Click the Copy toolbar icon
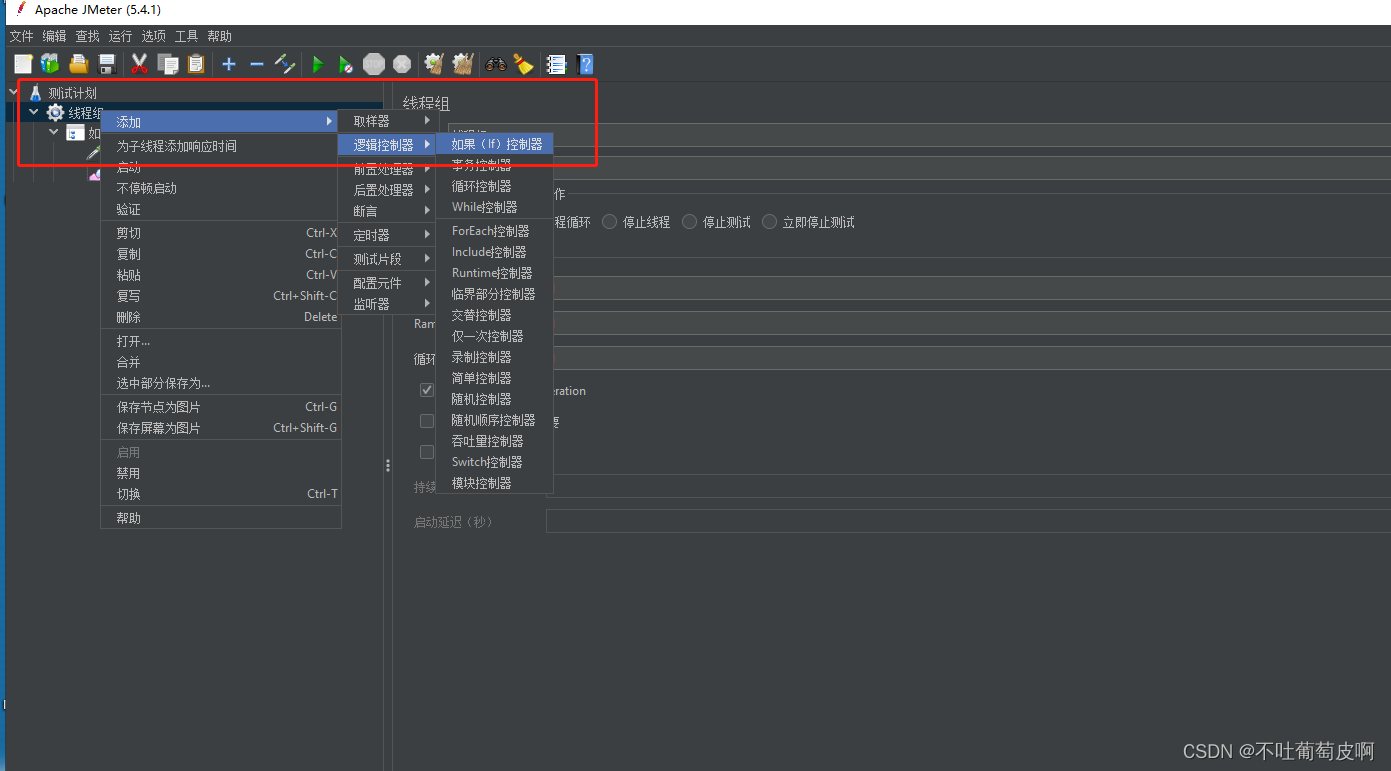1391x771 pixels. coord(168,64)
